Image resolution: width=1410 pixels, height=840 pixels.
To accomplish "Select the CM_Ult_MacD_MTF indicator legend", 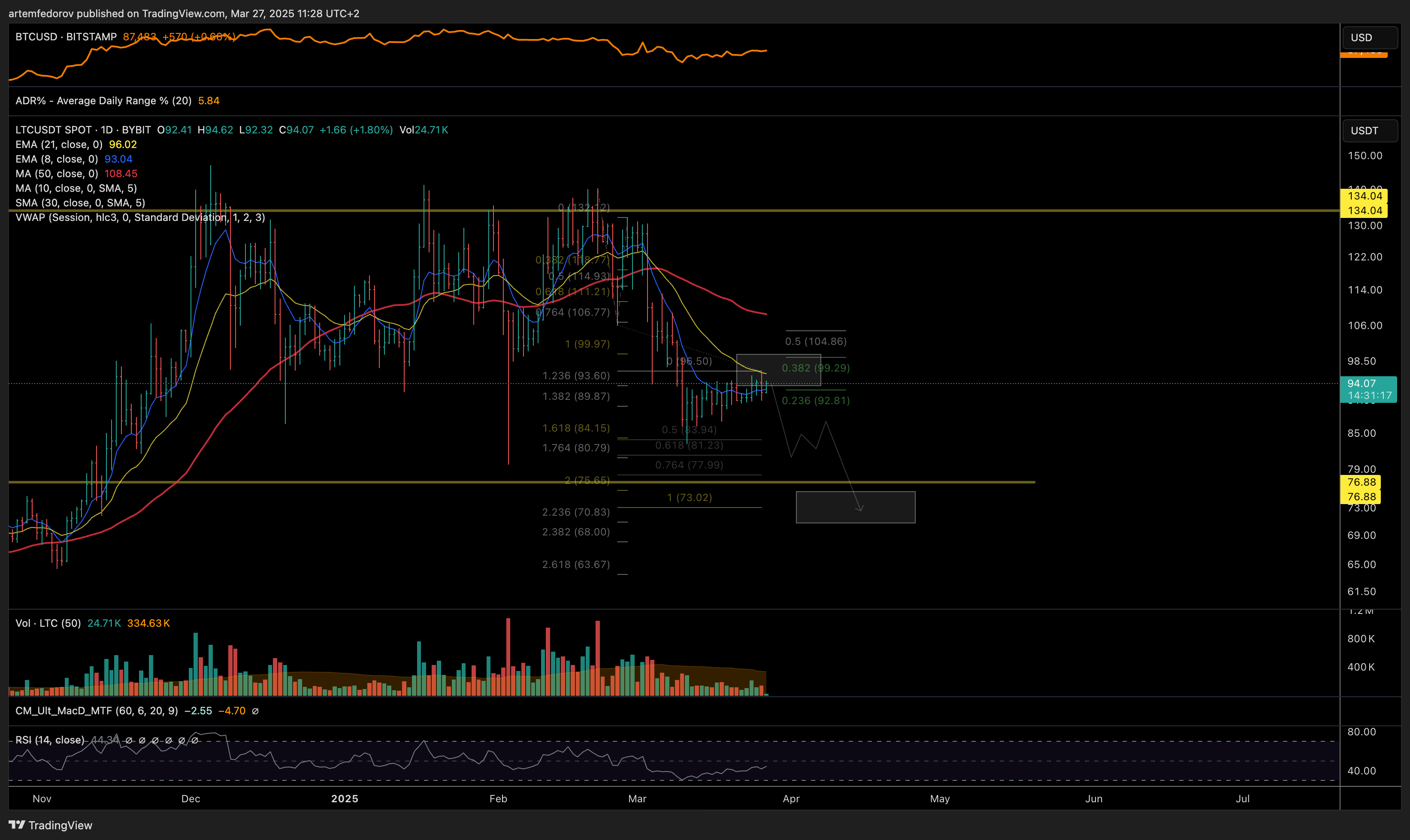I will tap(97, 711).
